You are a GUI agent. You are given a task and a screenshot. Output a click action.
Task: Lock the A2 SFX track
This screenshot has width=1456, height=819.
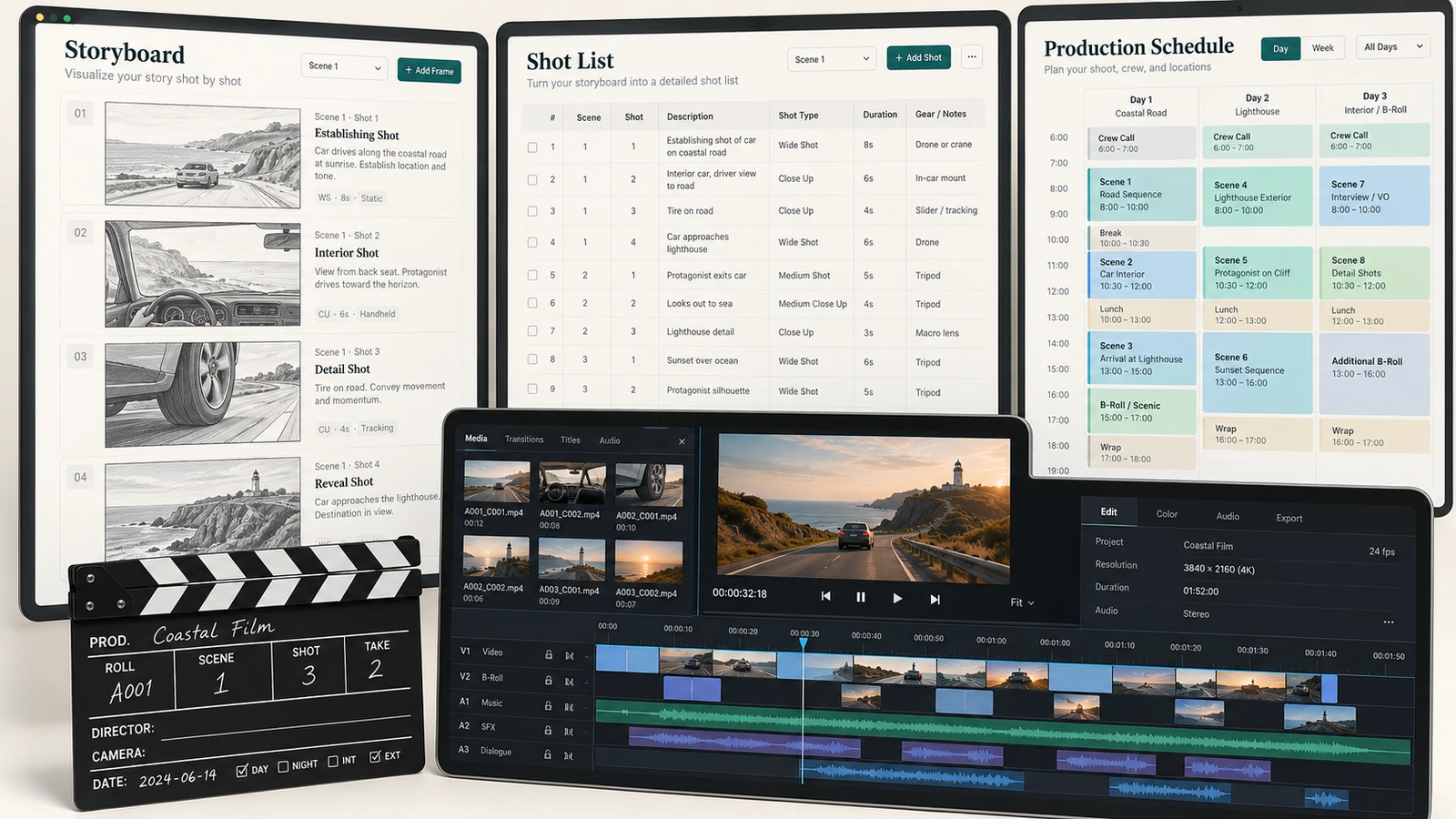549,730
